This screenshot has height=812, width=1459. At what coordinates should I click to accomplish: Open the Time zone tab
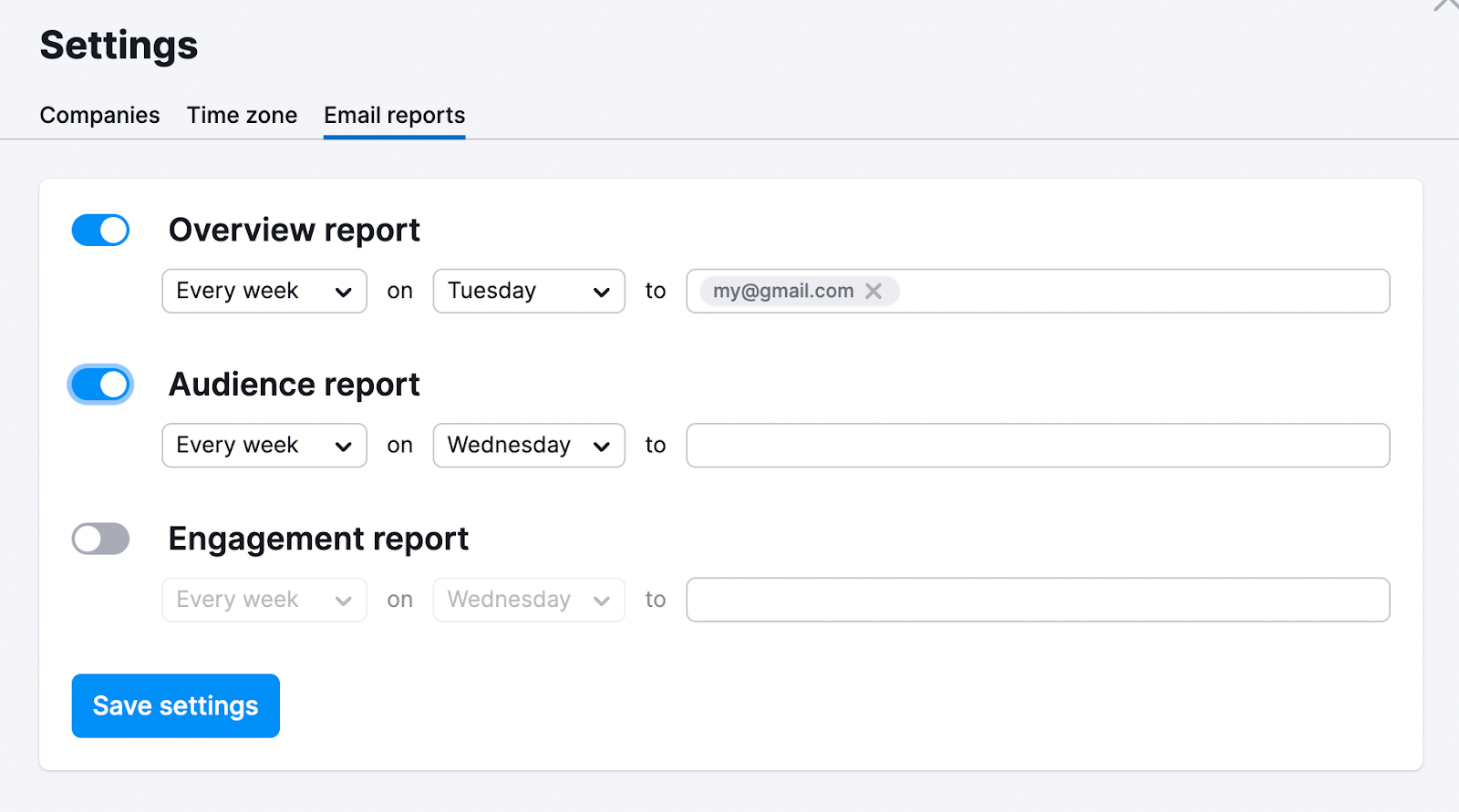[x=242, y=116]
